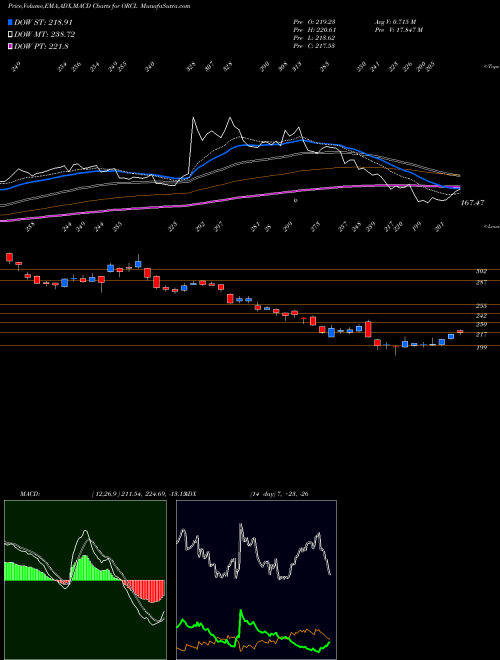Click the 167.47 price label

(x=473, y=203)
